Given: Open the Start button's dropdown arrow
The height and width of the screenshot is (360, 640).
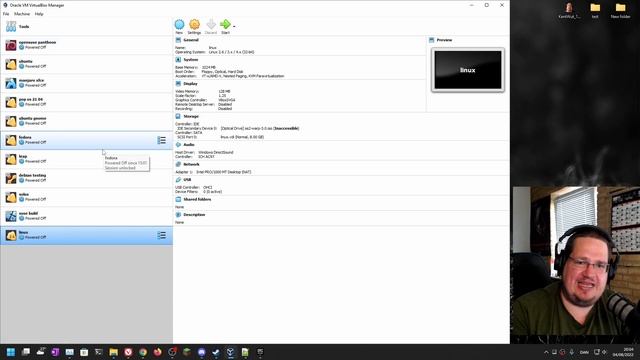Looking at the screenshot, I should tap(234, 27).
